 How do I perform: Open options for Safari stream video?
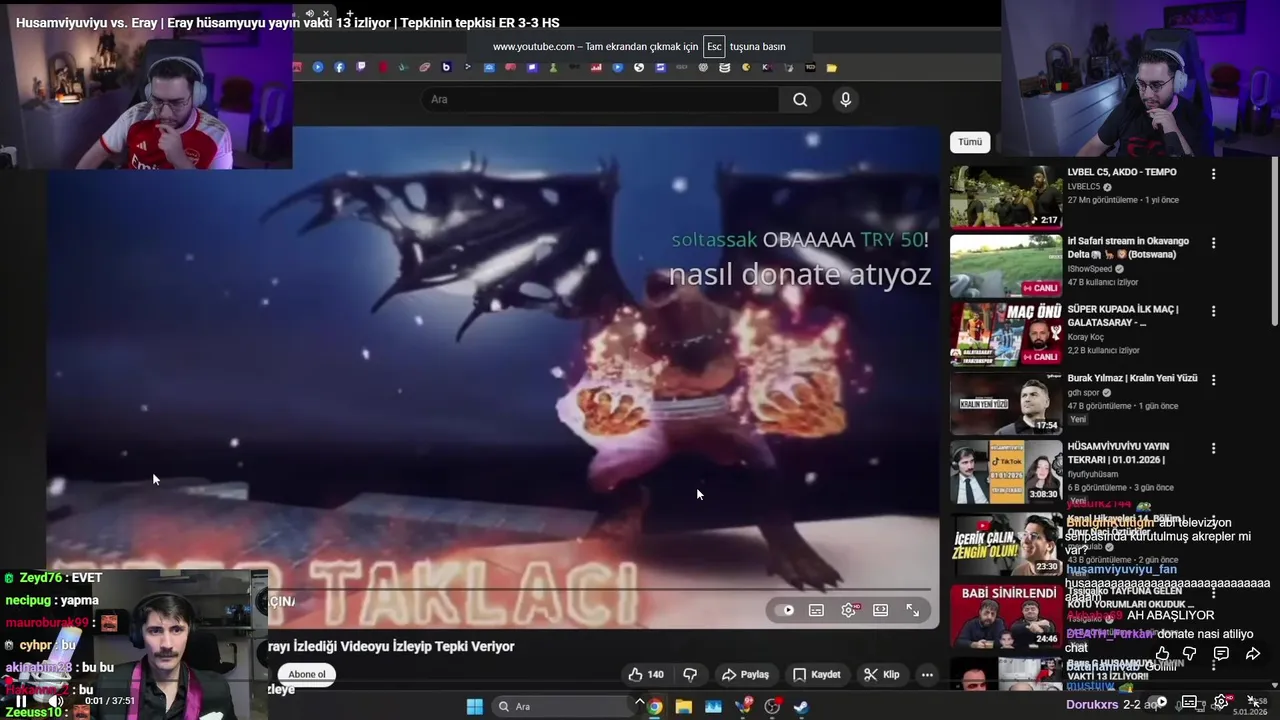pyautogui.click(x=1213, y=243)
